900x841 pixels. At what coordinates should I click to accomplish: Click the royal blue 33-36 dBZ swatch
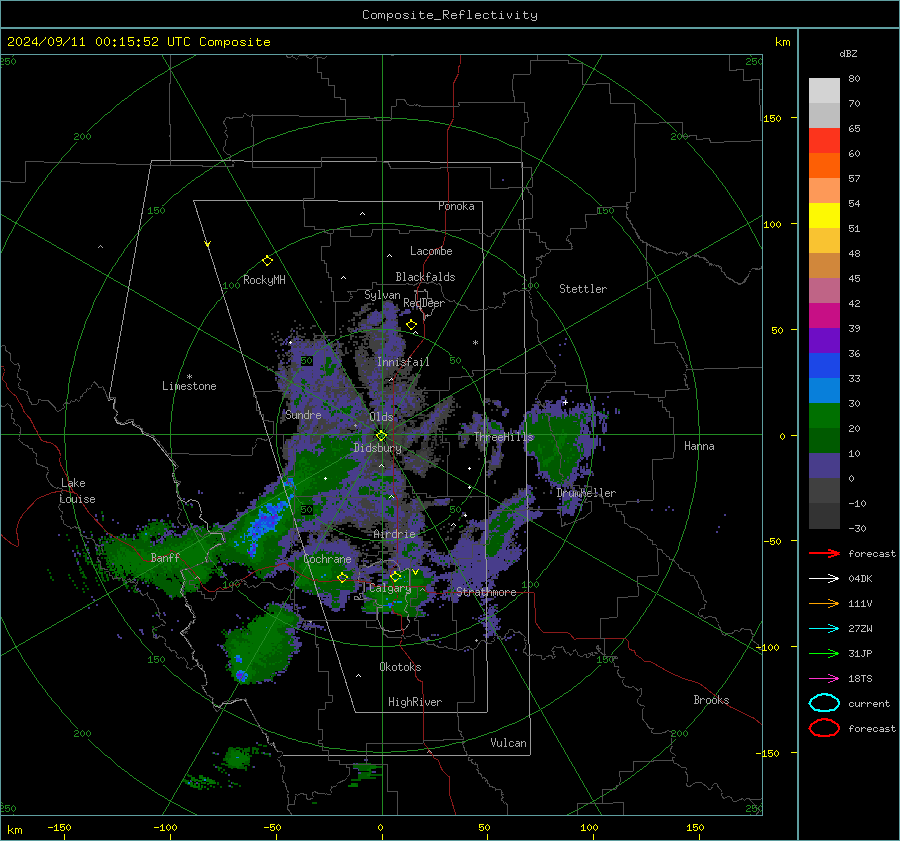pos(824,366)
